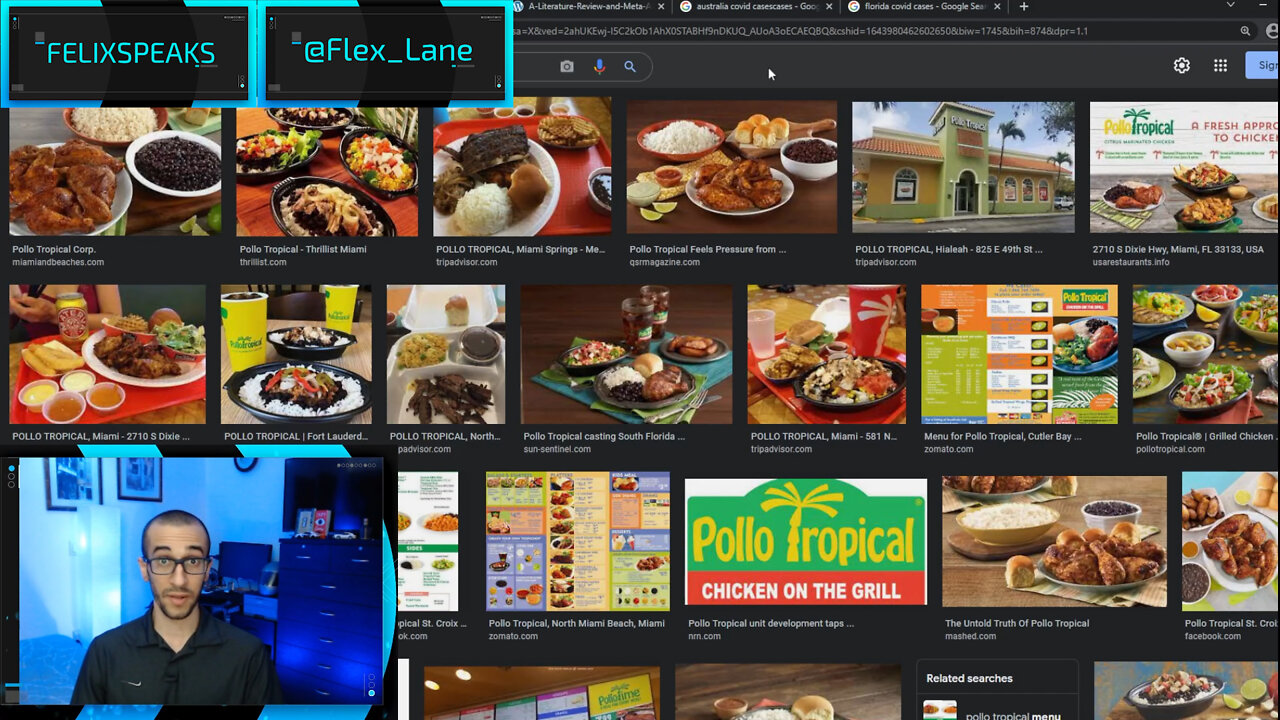
Task: Click the blue magnifier search icon
Action: 630,67
